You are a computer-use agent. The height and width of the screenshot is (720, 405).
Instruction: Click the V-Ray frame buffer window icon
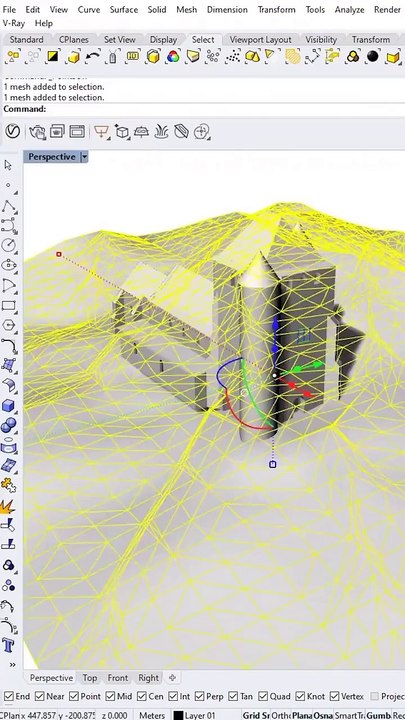pyautogui.click(x=77, y=132)
